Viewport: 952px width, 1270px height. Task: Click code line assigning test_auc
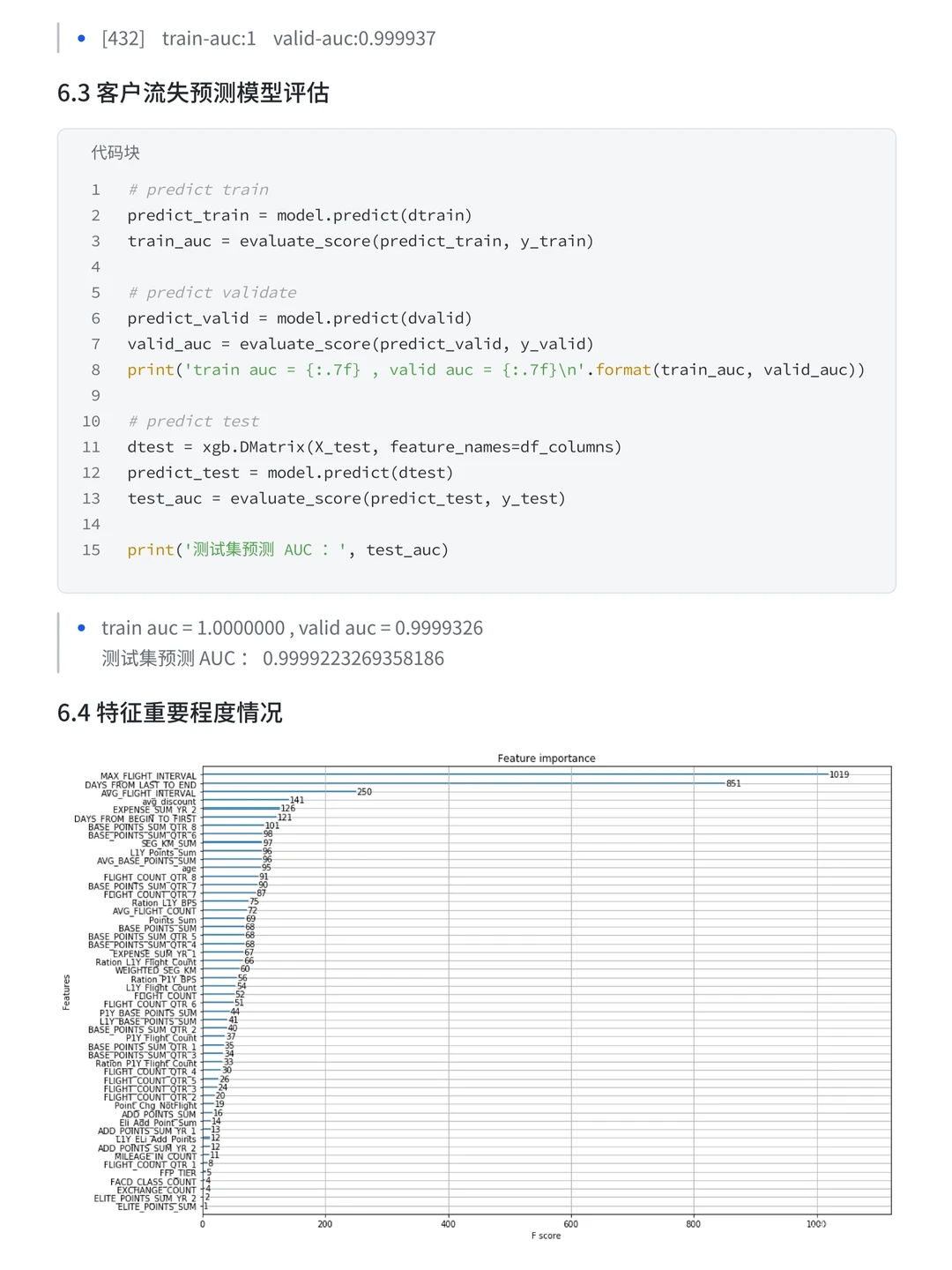(346, 498)
